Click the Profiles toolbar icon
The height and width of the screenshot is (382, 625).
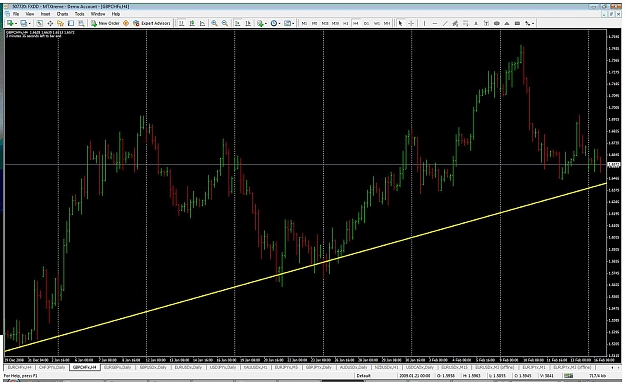click(x=24, y=23)
